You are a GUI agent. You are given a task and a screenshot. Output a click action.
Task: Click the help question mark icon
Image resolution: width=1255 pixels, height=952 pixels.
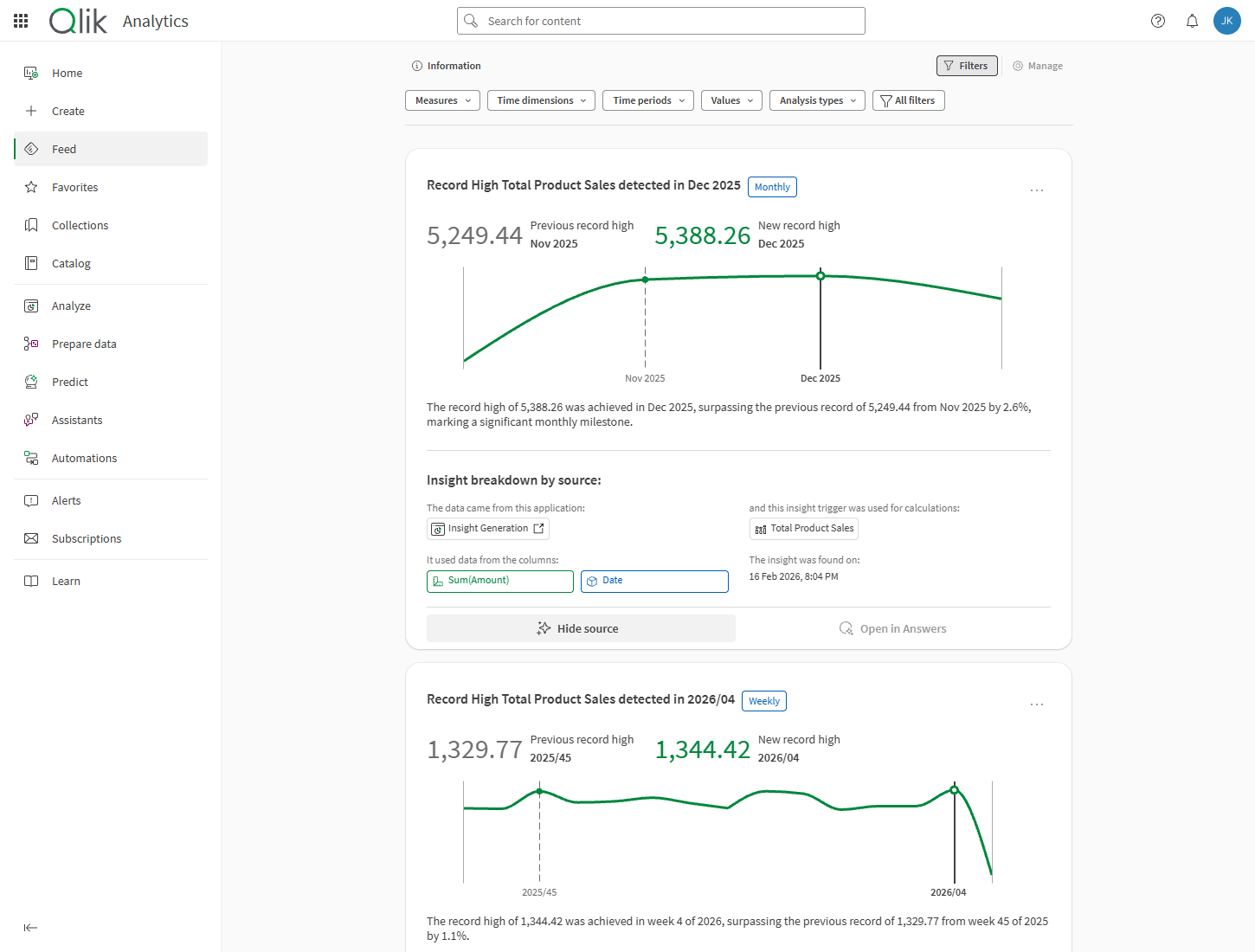click(1158, 21)
